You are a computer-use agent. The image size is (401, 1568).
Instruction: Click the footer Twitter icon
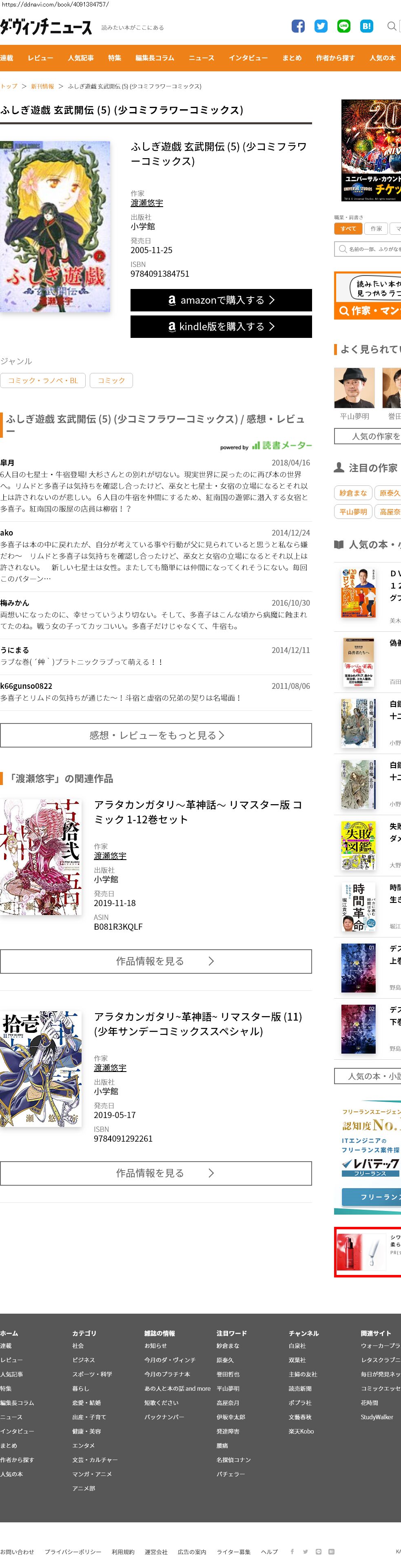[x=305, y=1552]
